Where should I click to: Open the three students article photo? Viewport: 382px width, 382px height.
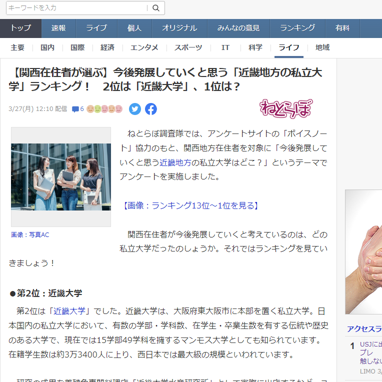61,177
